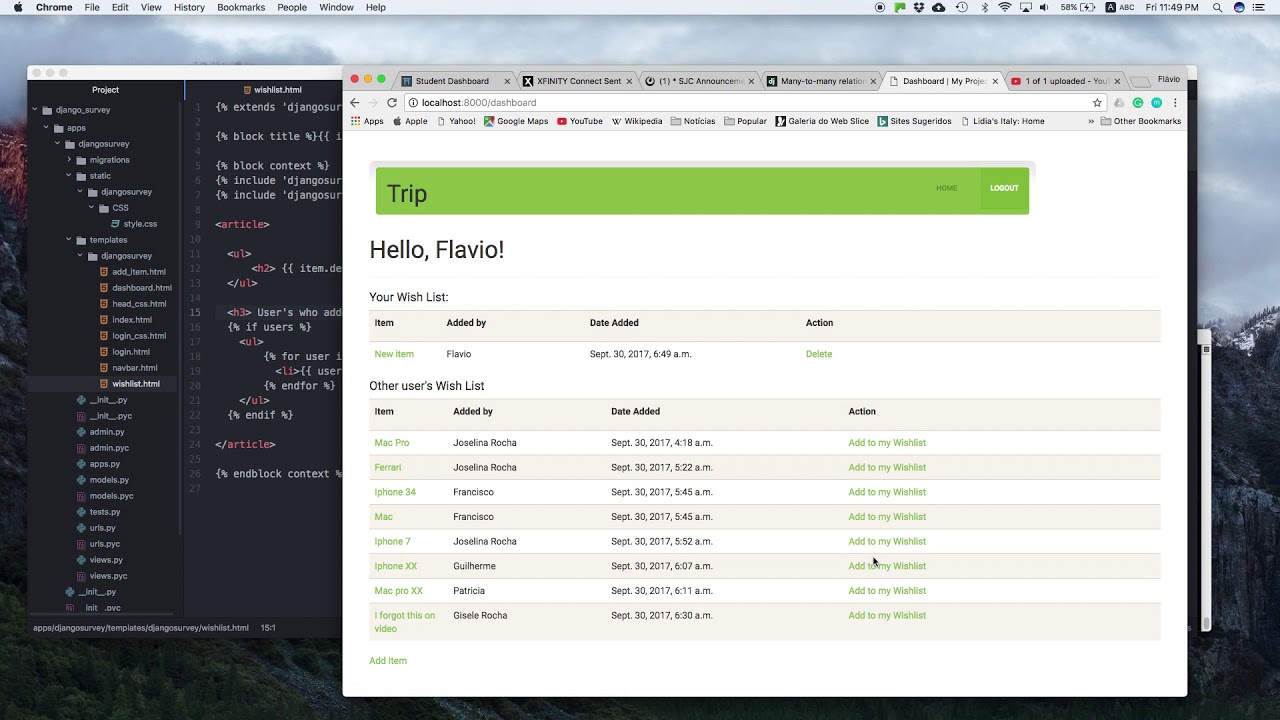Open the I forgot this on video link
Viewport: 1280px width, 720px height.
[405, 622]
